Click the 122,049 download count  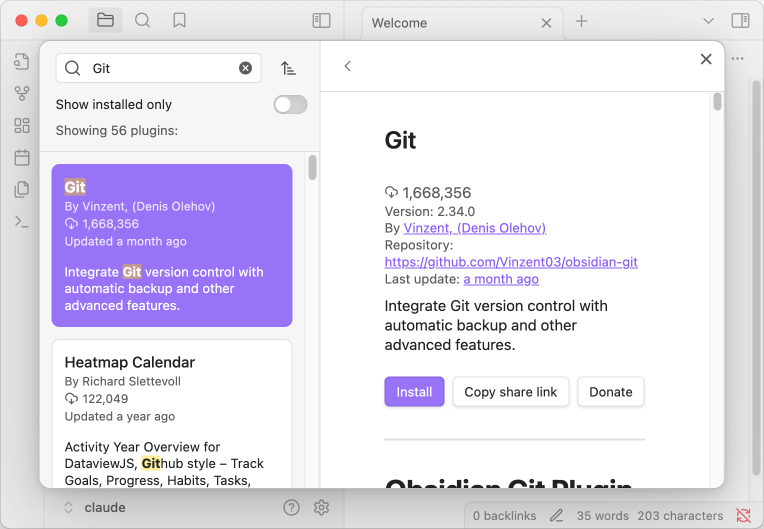tap(105, 399)
